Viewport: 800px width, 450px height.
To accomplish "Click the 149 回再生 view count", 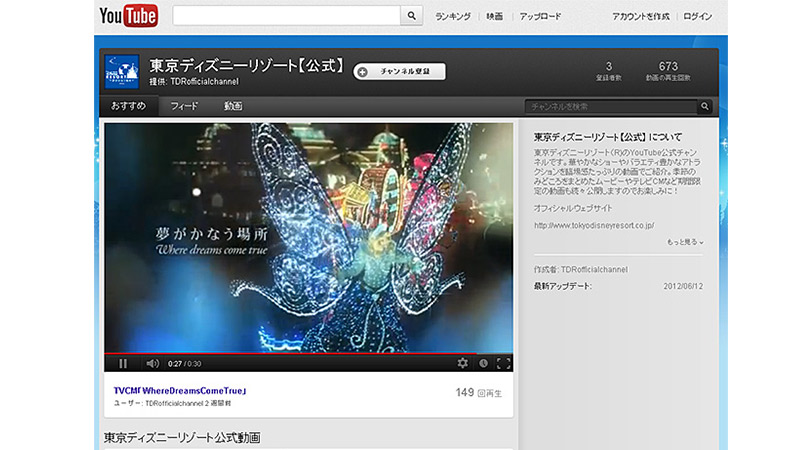I will click(479, 392).
